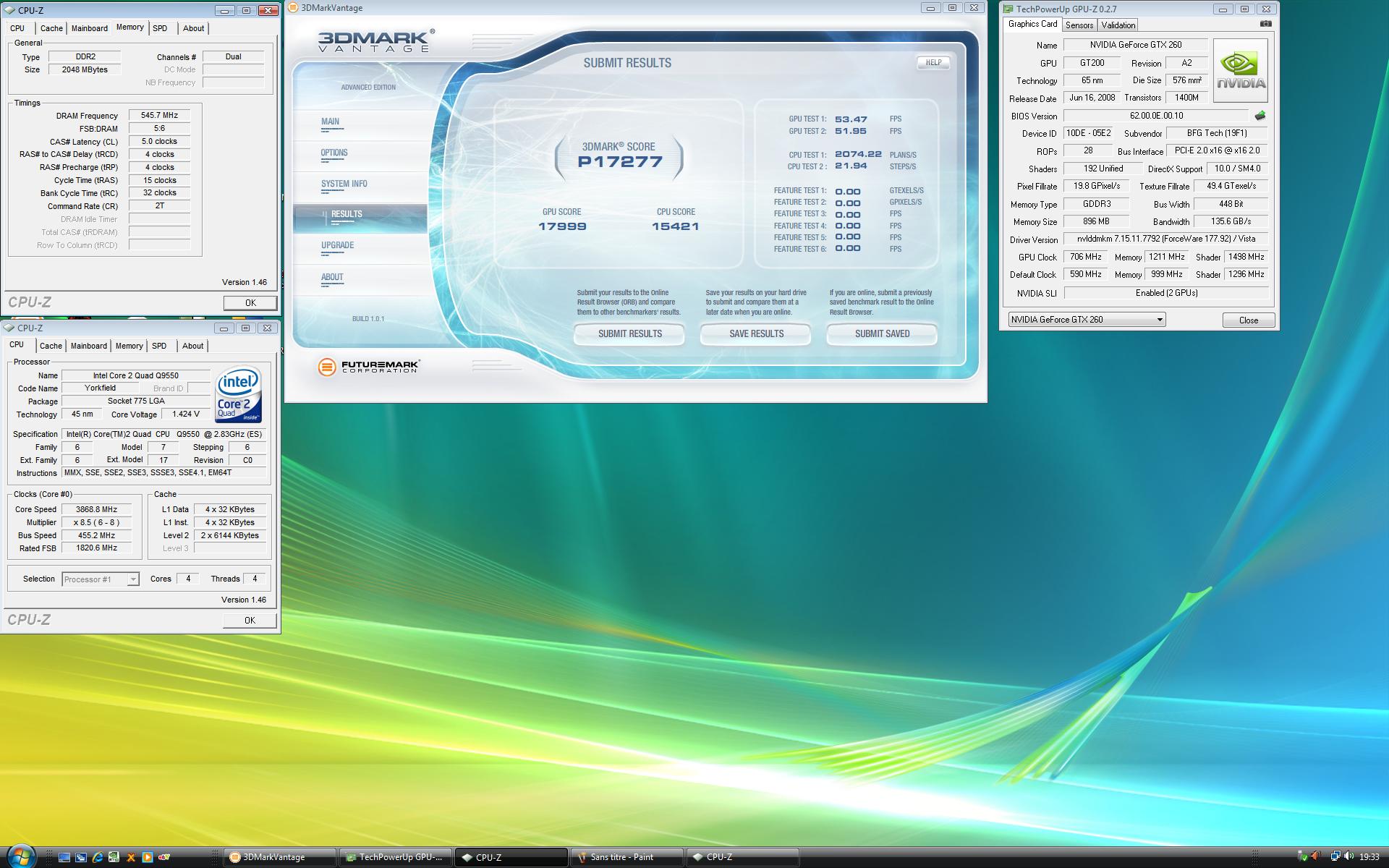Screen dimensions: 1389x868
Task: Click Safely Remove Hardware tray icon
Action: [x=1303, y=857]
